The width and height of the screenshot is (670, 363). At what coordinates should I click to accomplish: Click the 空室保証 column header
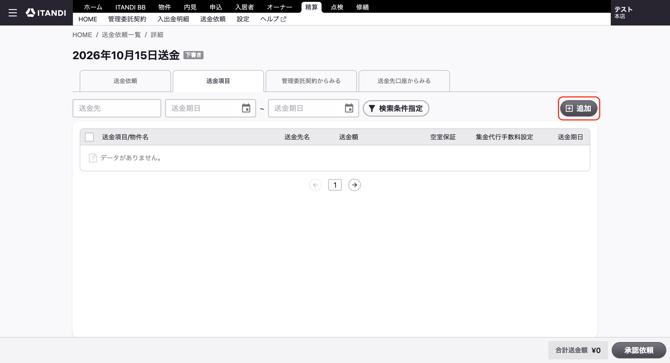point(443,137)
